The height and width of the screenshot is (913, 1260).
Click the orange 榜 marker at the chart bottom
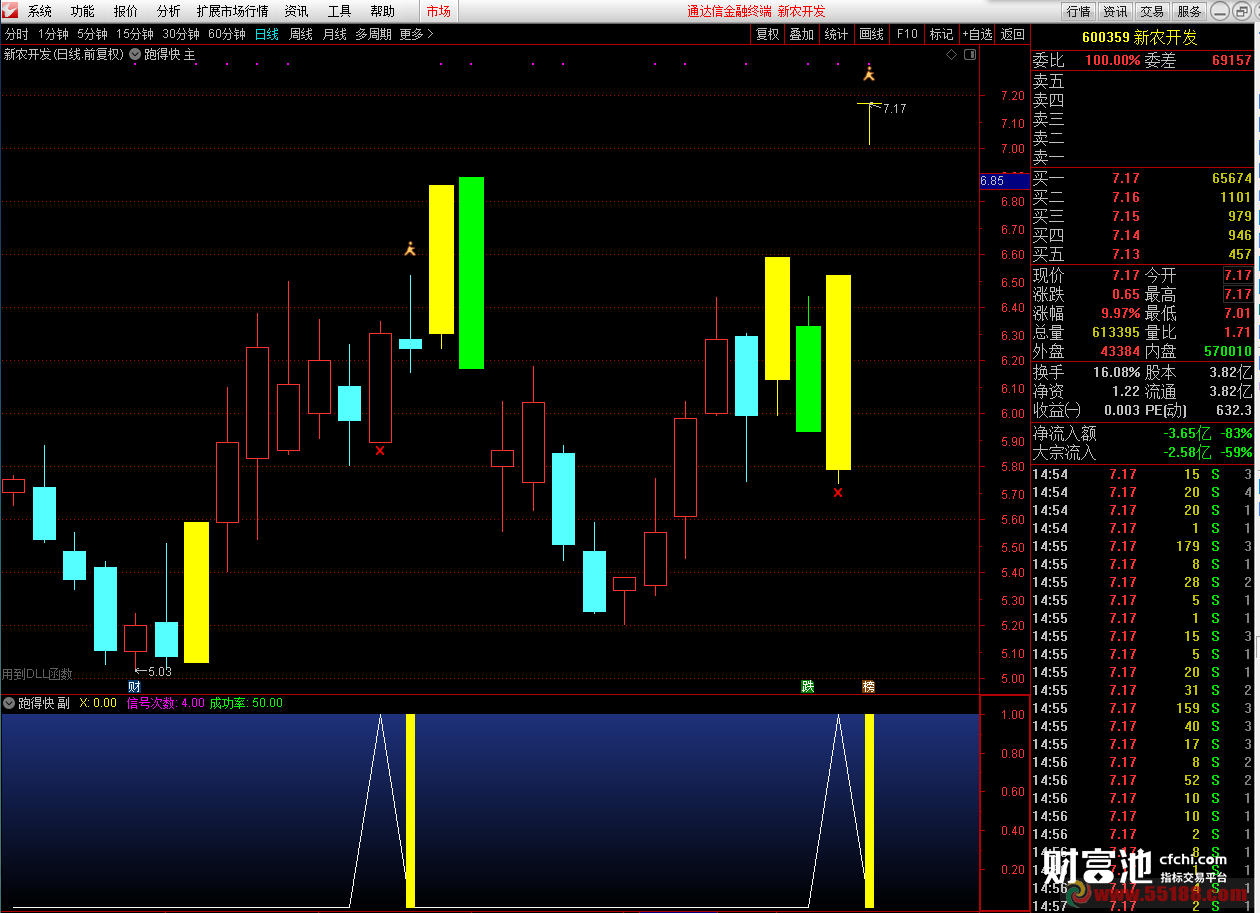[868, 687]
